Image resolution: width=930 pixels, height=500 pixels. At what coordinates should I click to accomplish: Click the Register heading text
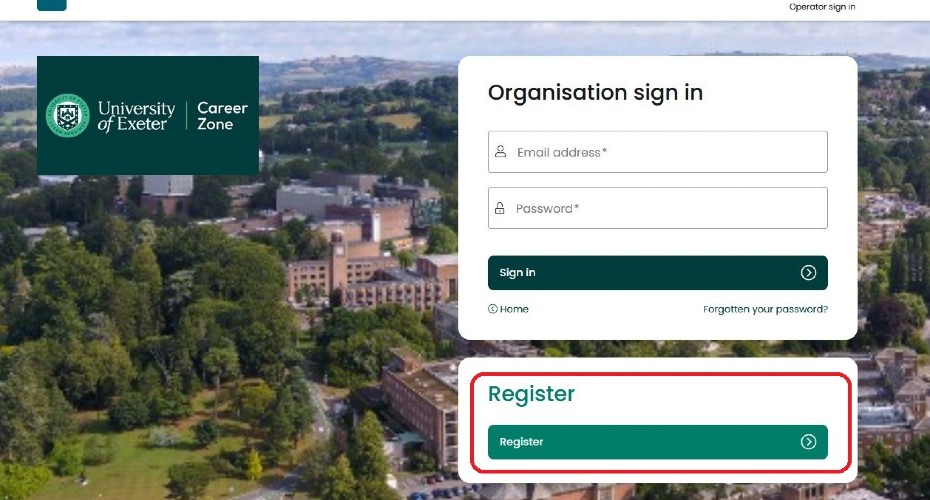coord(531,394)
